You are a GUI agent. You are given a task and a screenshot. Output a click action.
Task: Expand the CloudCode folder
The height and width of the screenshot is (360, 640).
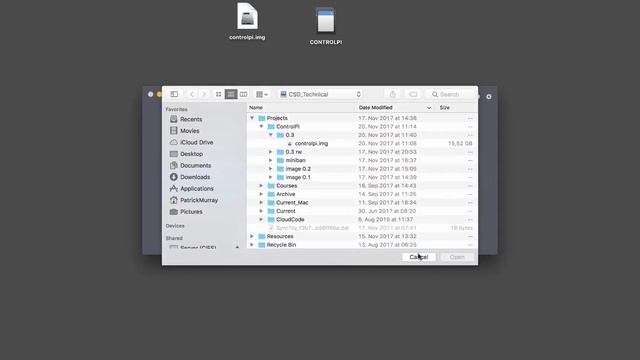[261, 220]
